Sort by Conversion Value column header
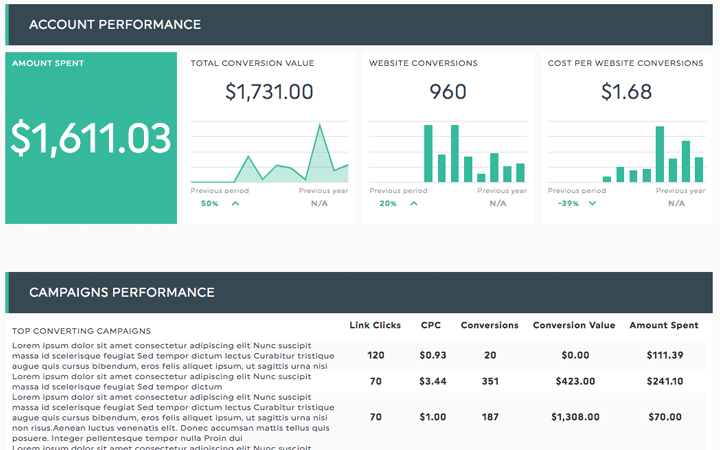720x450 pixels. (573, 325)
